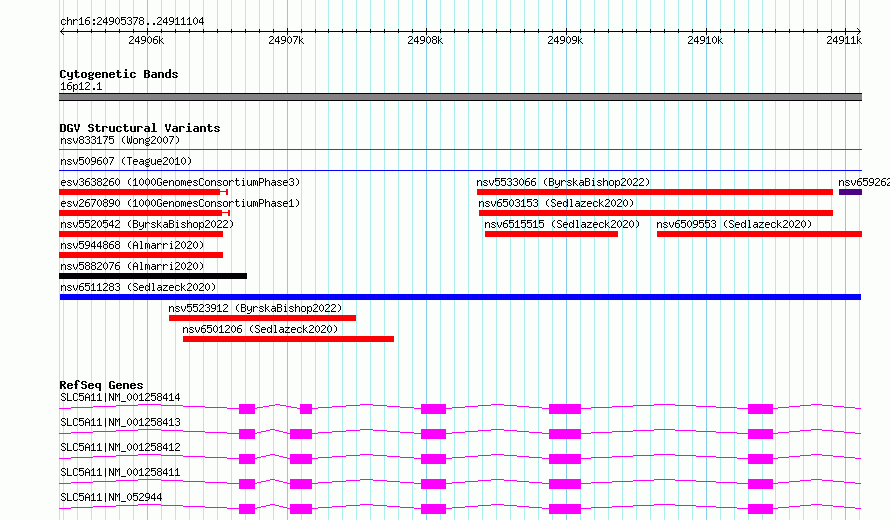Open esv3638260 (1000GenomesConsortiumPhase3) label
Viewport: 890px width, 520px height.
(x=180, y=182)
